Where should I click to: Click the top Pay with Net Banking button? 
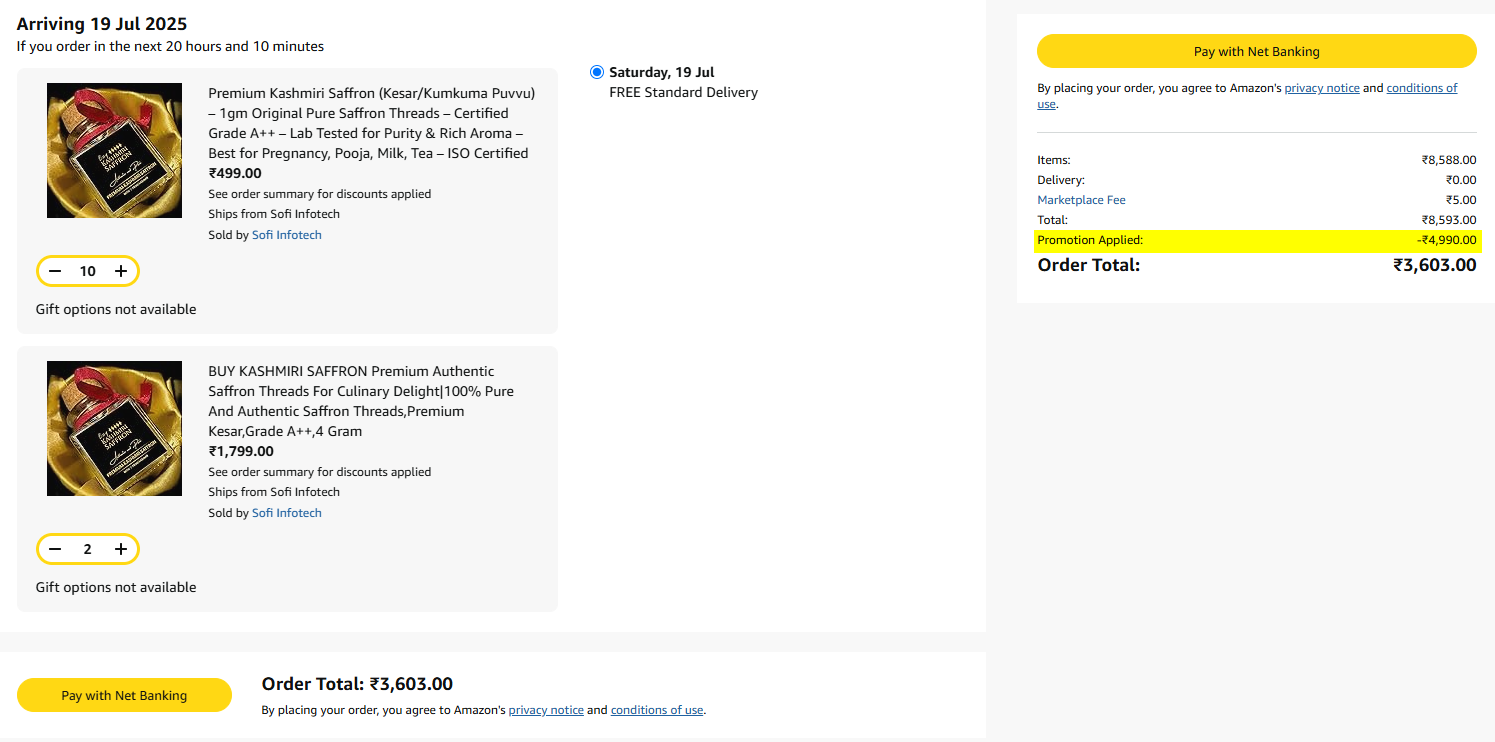tap(1256, 51)
